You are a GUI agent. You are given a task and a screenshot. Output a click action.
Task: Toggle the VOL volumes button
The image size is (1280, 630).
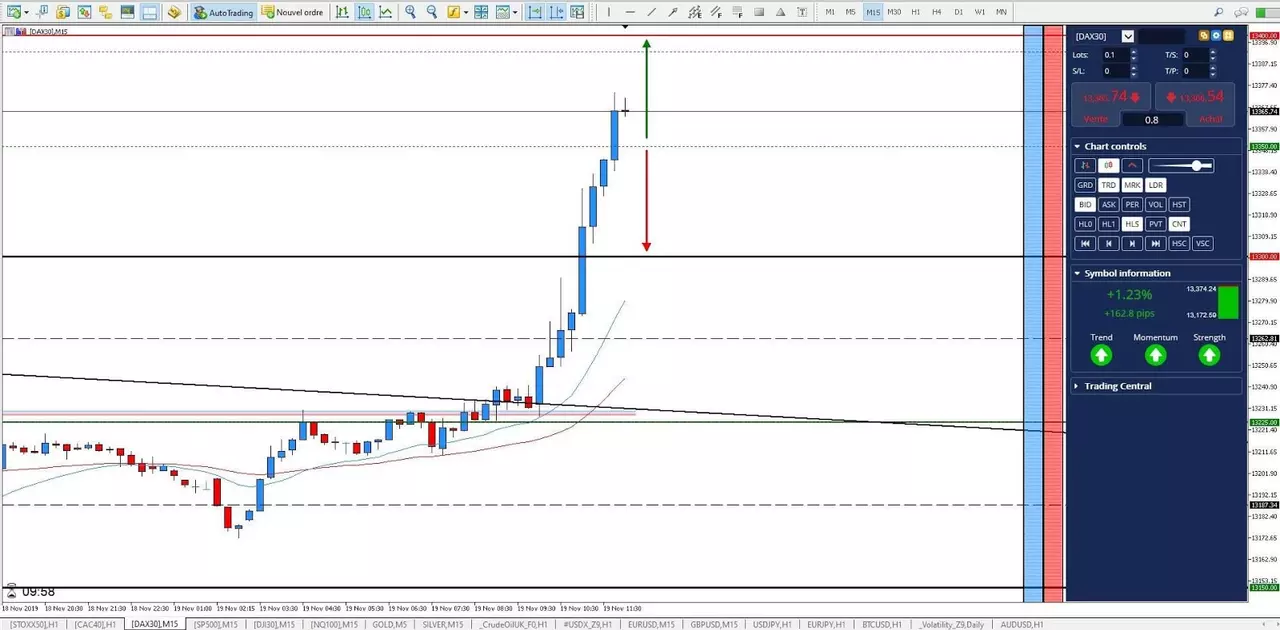tap(1156, 204)
